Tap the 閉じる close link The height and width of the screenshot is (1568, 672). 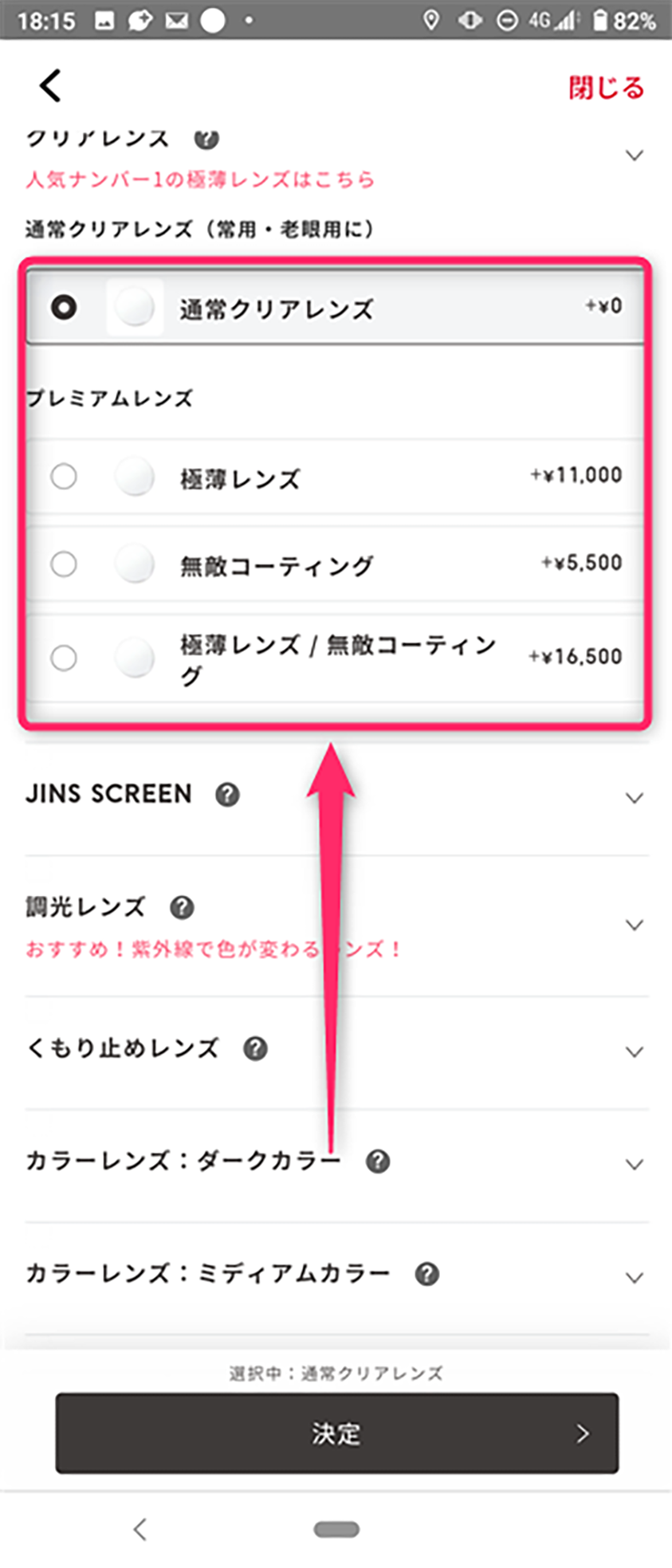pyautogui.click(x=606, y=88)
